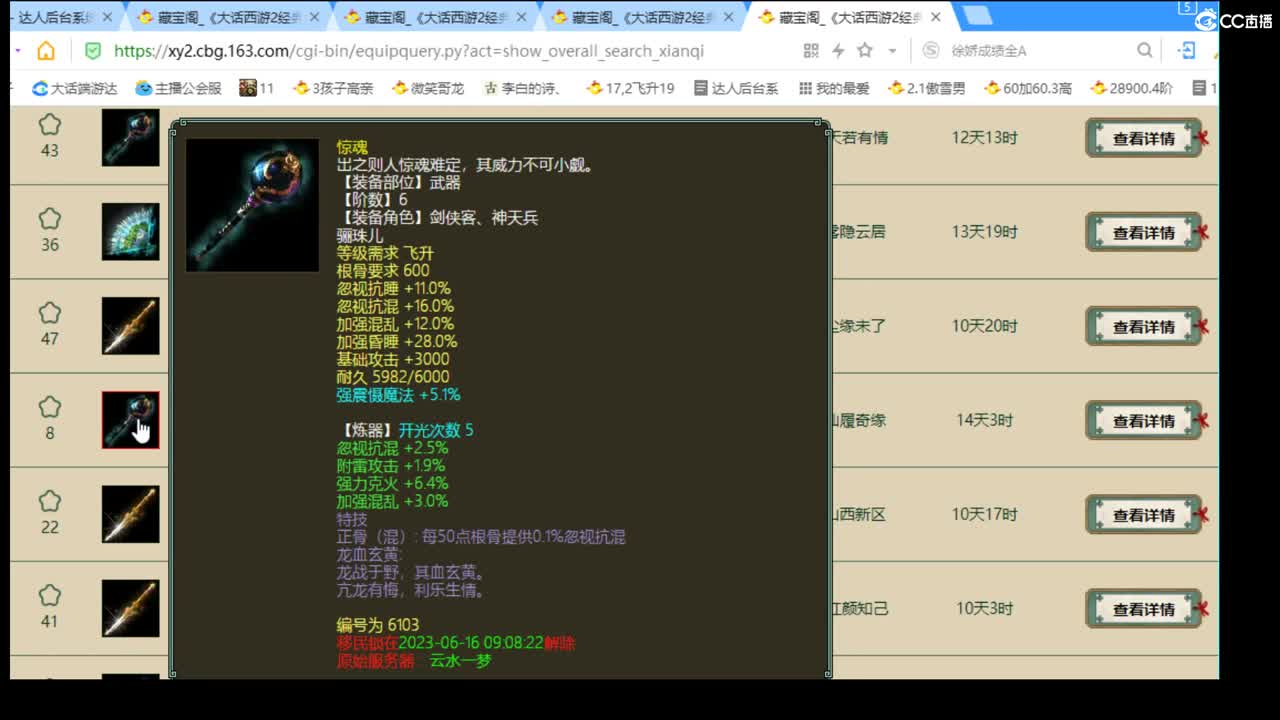Favorite the item with 8 collects
Viewport: 1280px width, 720px height.
[50, 407]
